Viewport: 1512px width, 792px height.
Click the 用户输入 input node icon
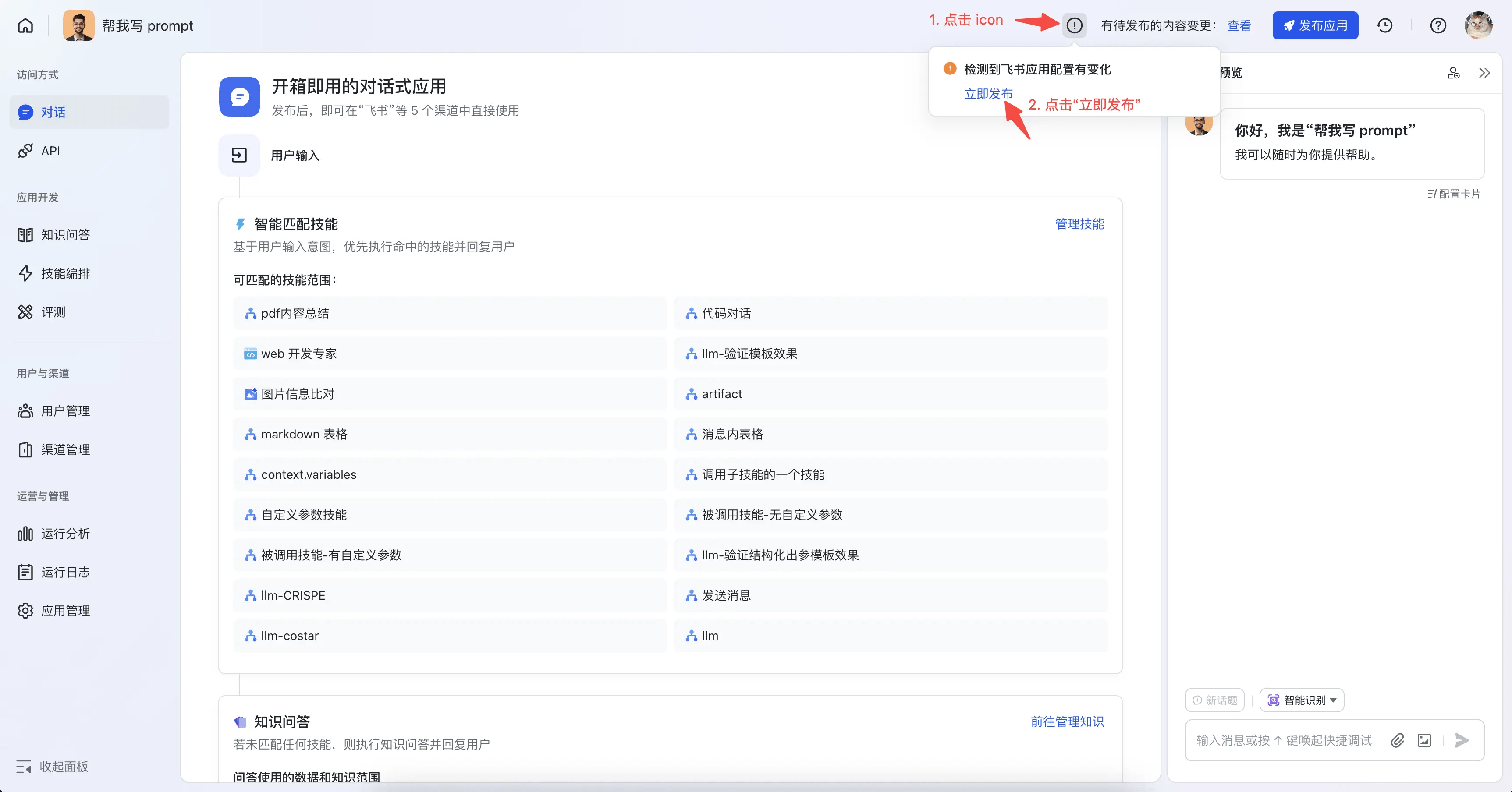239,155
